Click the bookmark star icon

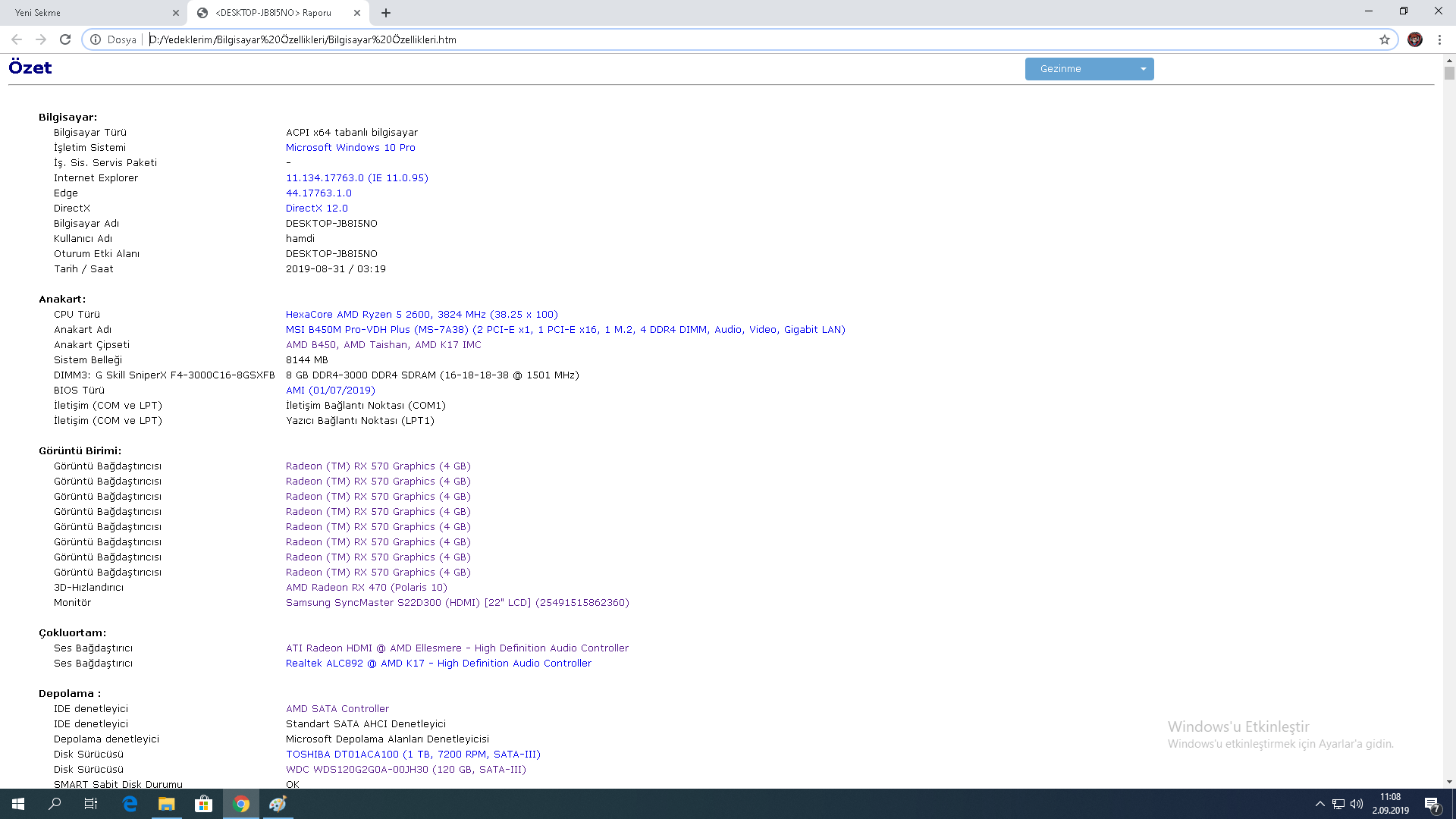pyautogui.click(x=1384, y=39)
